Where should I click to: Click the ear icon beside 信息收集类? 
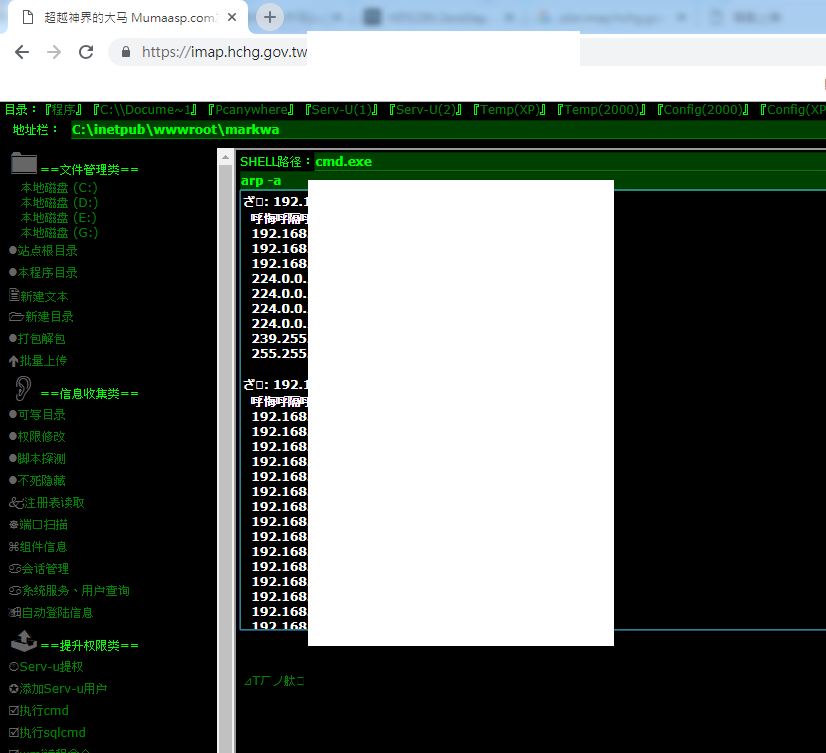pos(23,388)
